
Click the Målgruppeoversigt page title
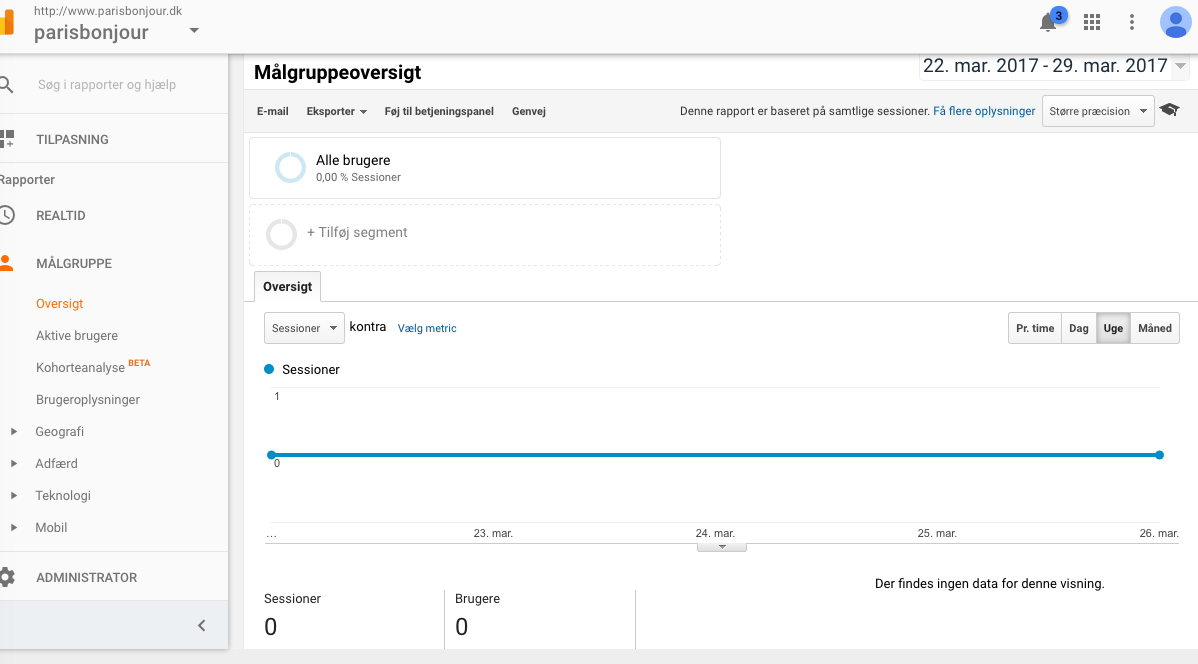click(338, 73)
